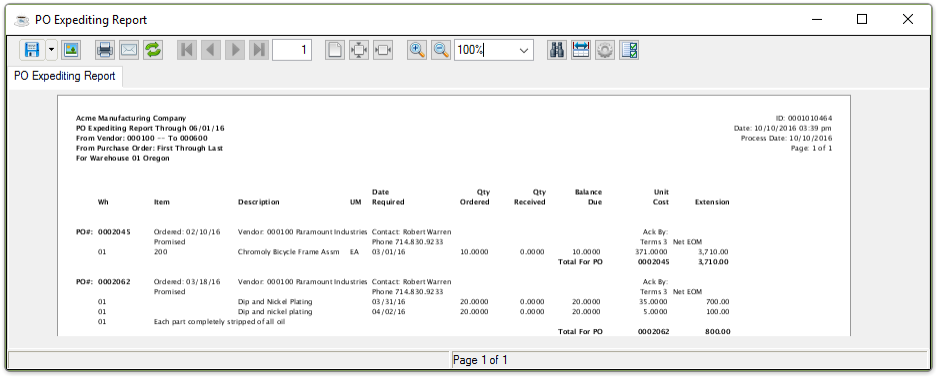Go to next page arrow
941x380 pixels.
235,50
